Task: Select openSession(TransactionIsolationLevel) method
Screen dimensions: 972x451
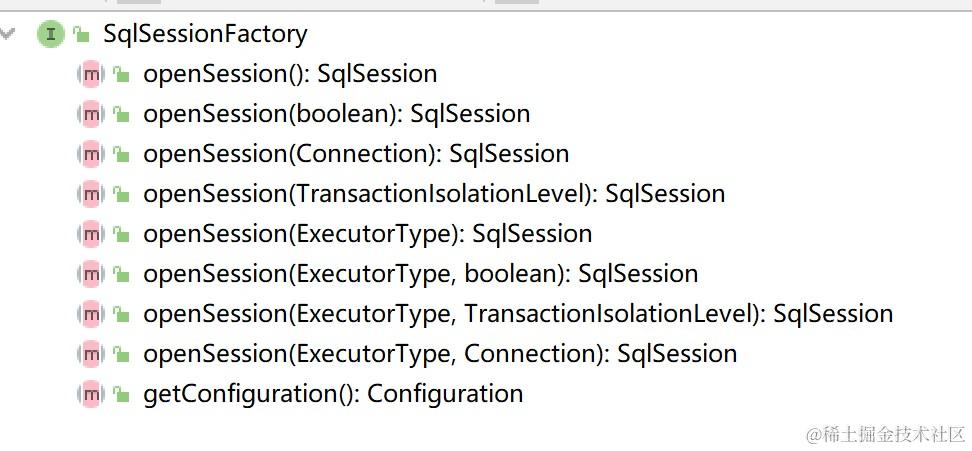Action: click(x=434, y=194)
